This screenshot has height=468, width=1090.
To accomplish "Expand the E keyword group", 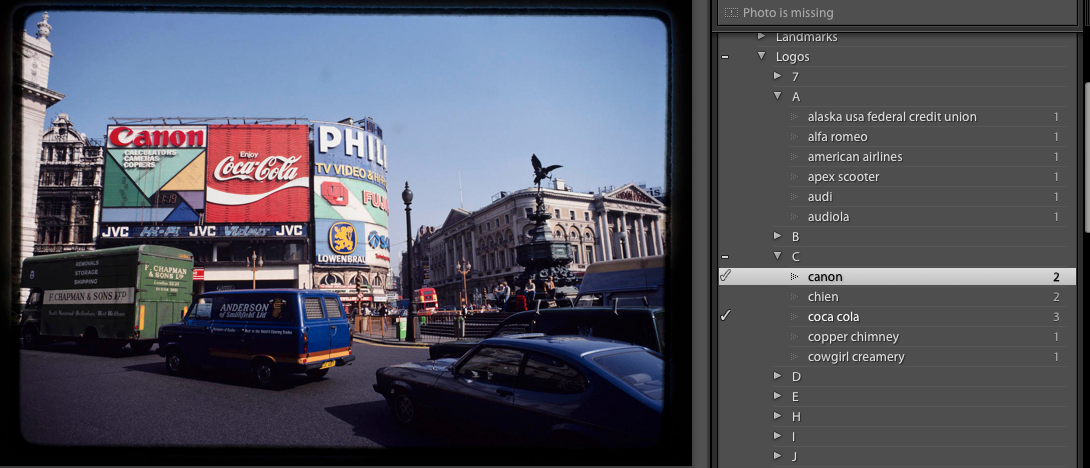I will click(x=778, y=396).
